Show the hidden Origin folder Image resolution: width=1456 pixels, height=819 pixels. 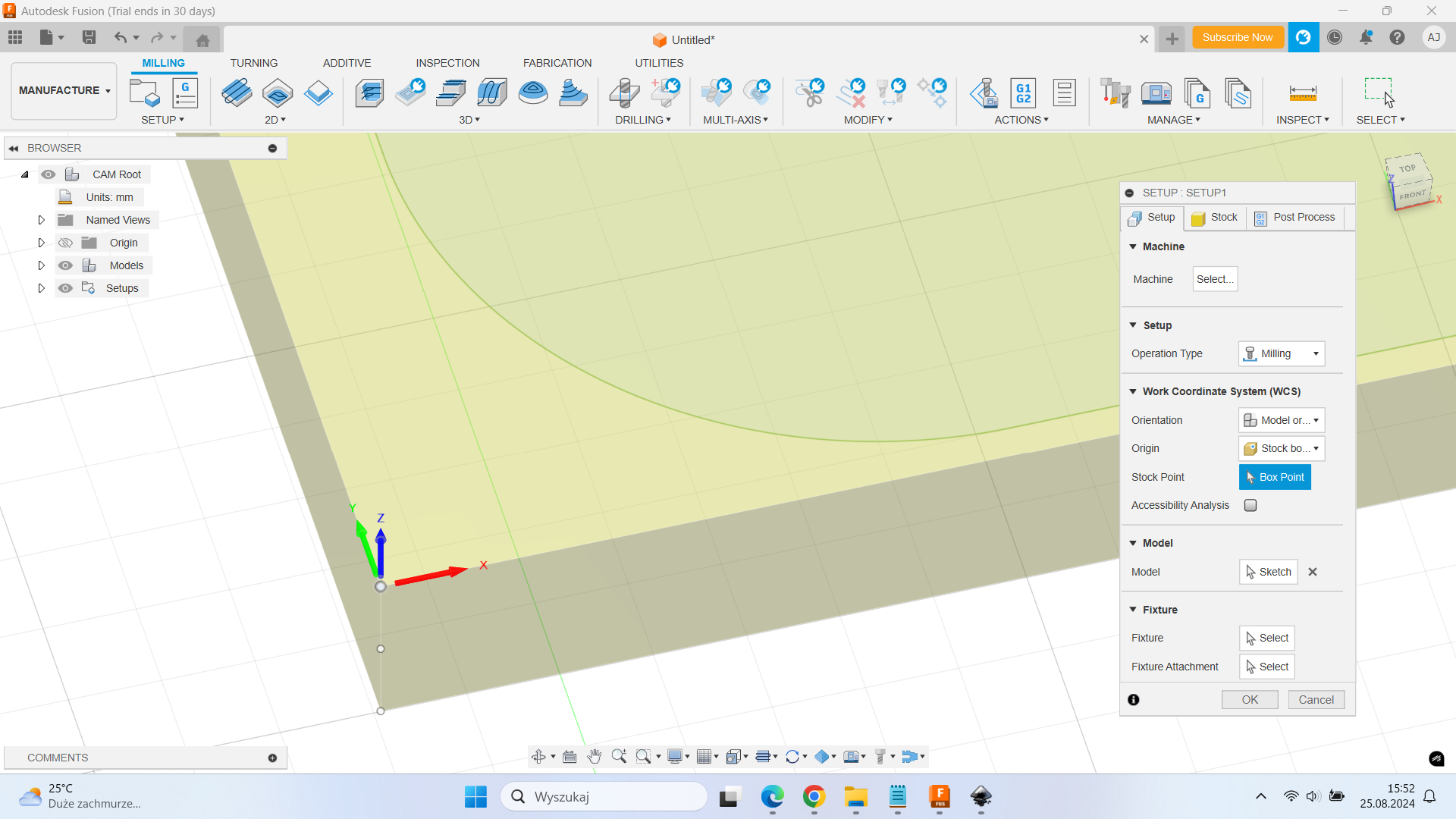[x=65, y=243]
